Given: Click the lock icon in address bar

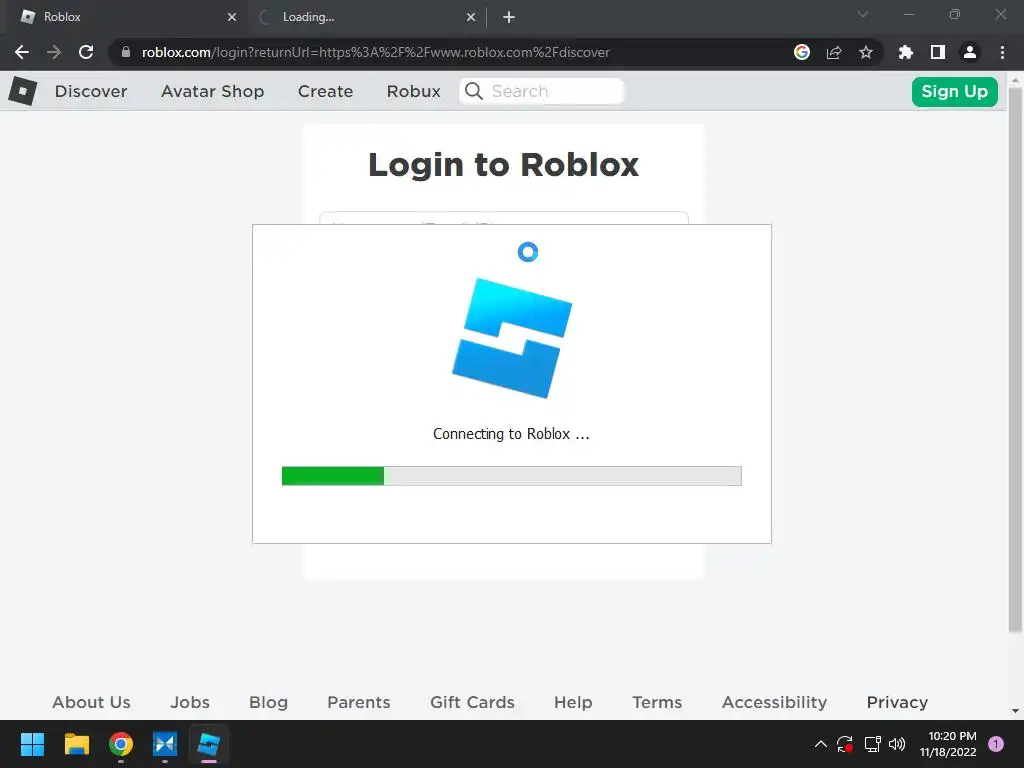Looking at the screenshot, I should [126, 52].
